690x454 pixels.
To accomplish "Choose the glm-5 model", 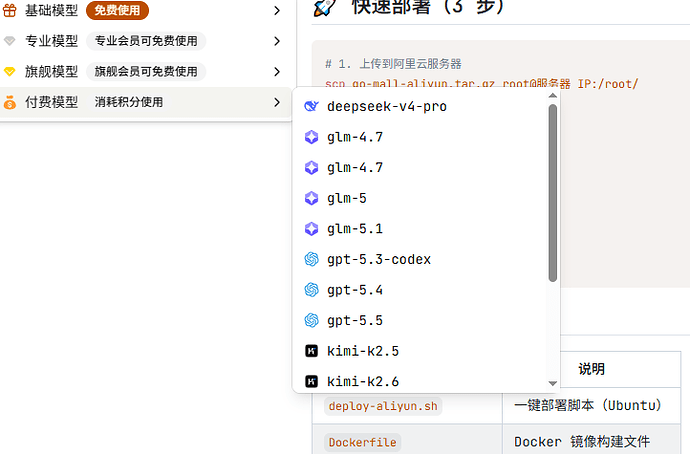I will [420, 198].
